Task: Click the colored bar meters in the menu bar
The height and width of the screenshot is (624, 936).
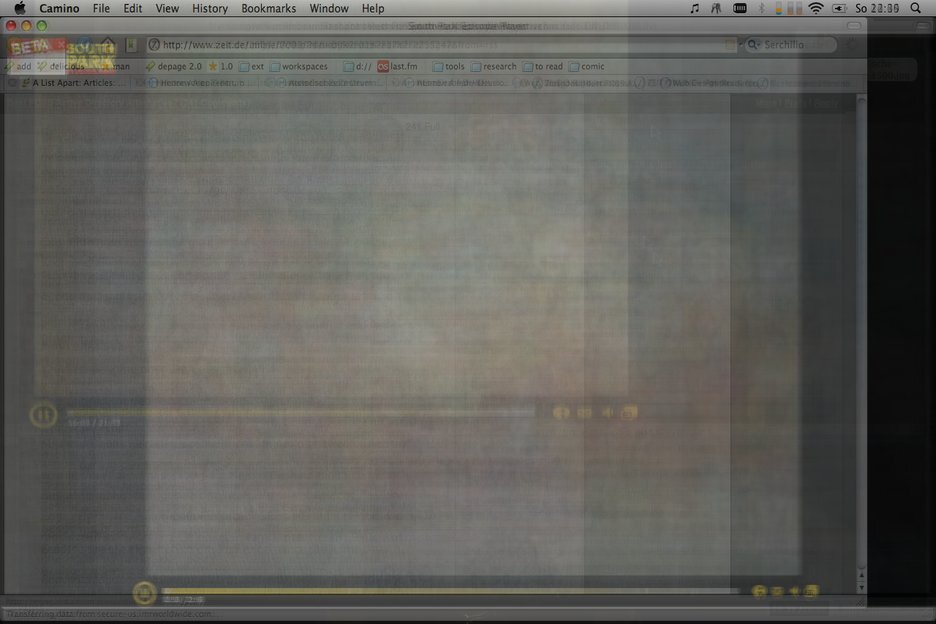Action: click(788, 8)
